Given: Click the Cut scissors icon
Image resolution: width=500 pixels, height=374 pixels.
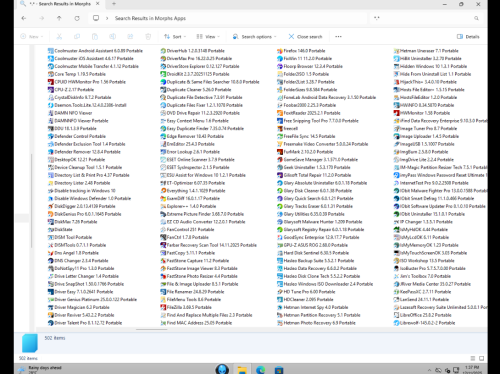Looking at the screenshot, I should pyautogui.click(x=59, y=37).
